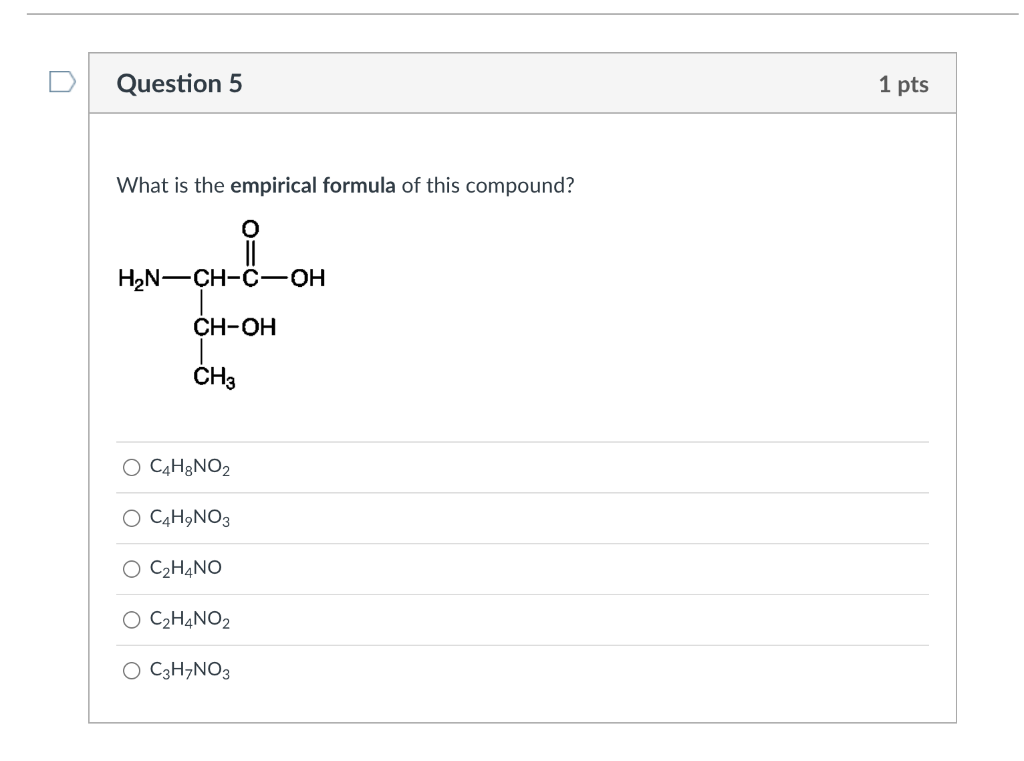Screen dimensions: 1024x761
Task: Click the C4H8NO2 answer text
Action: [188, 465]
